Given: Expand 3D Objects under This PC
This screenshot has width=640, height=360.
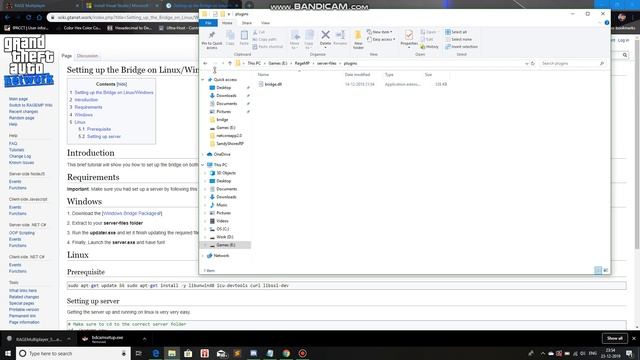Looking at the screenshot, I should 206,173.
